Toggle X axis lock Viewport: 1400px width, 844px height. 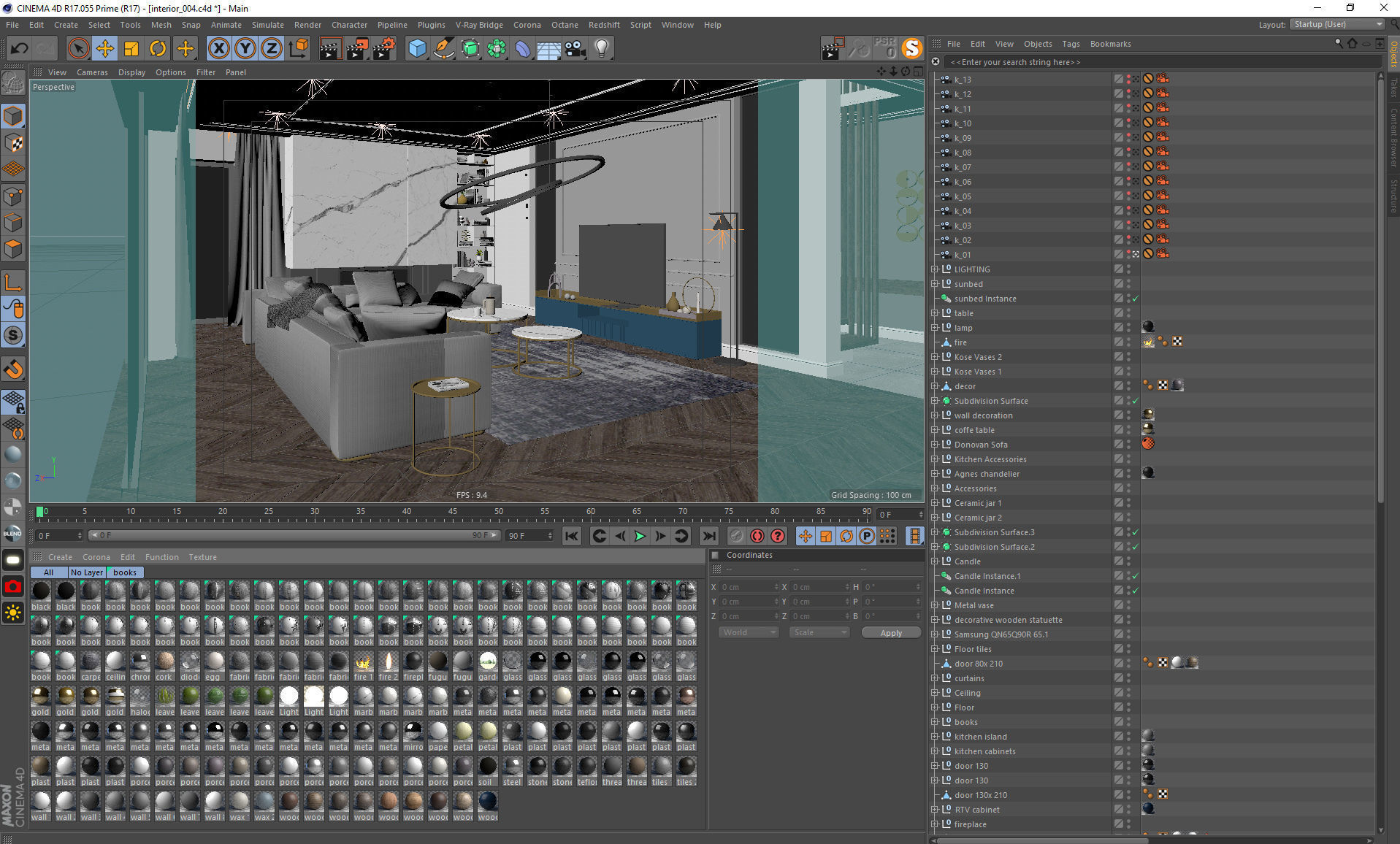click(x=218, y=49)
